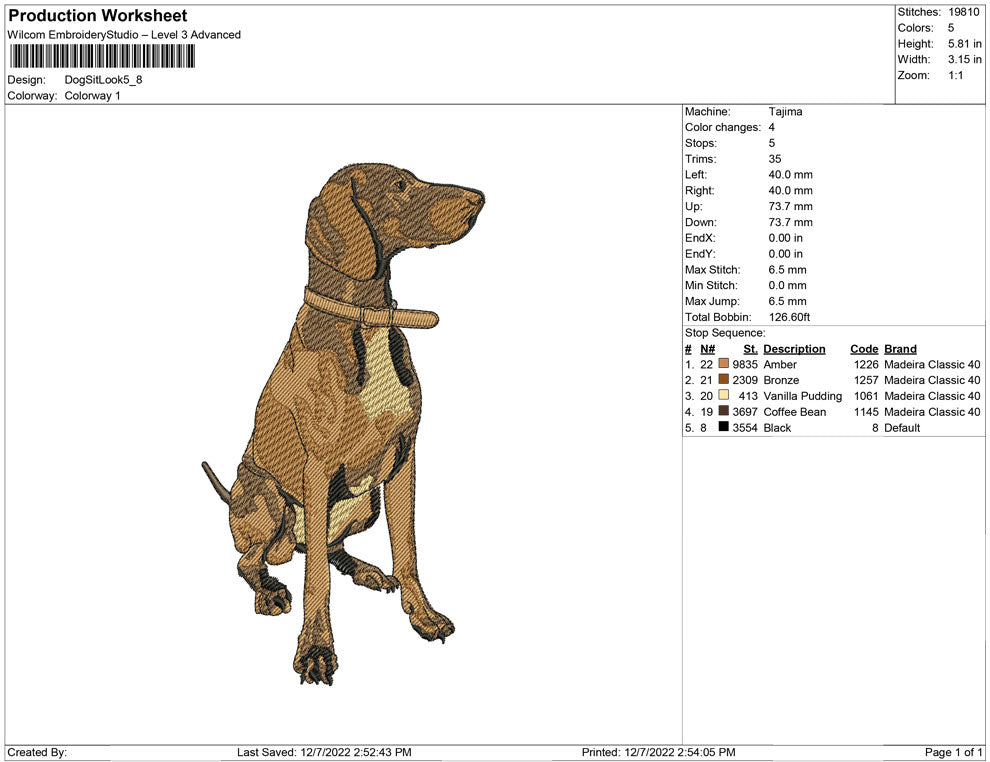Click the stitches count 19810

tap(963, 12)
